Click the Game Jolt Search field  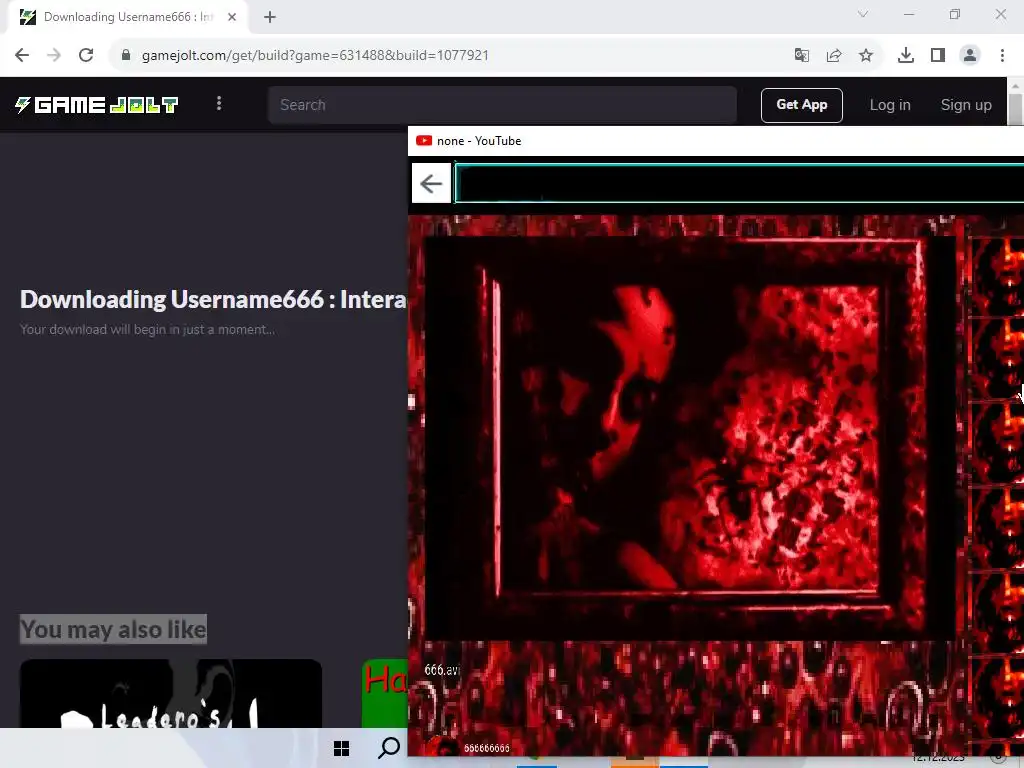502,104
